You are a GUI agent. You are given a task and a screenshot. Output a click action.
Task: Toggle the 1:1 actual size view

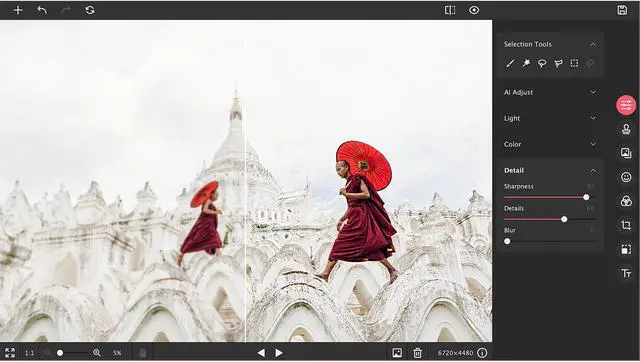[29, 353]
